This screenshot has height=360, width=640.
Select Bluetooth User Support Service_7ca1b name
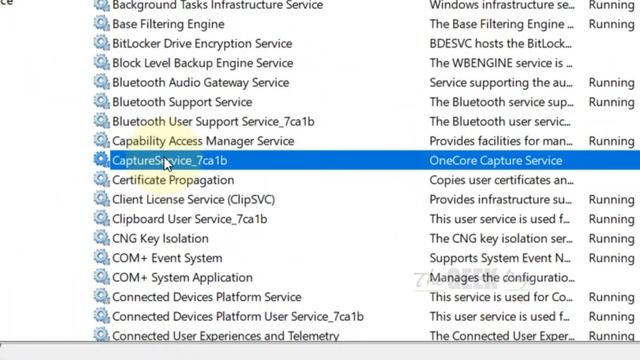(213, 122)
